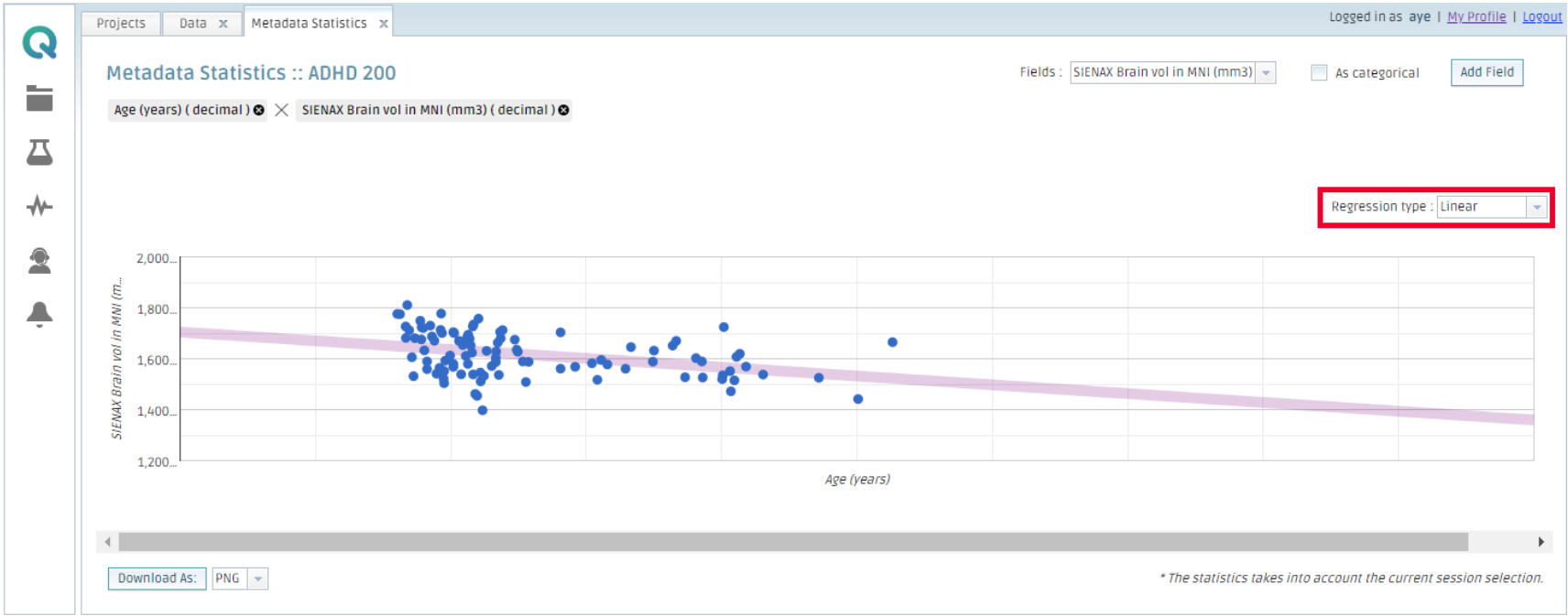1568x616 pixels.
Task: Switch to the Projects tab
Action: tap(121, 23)
